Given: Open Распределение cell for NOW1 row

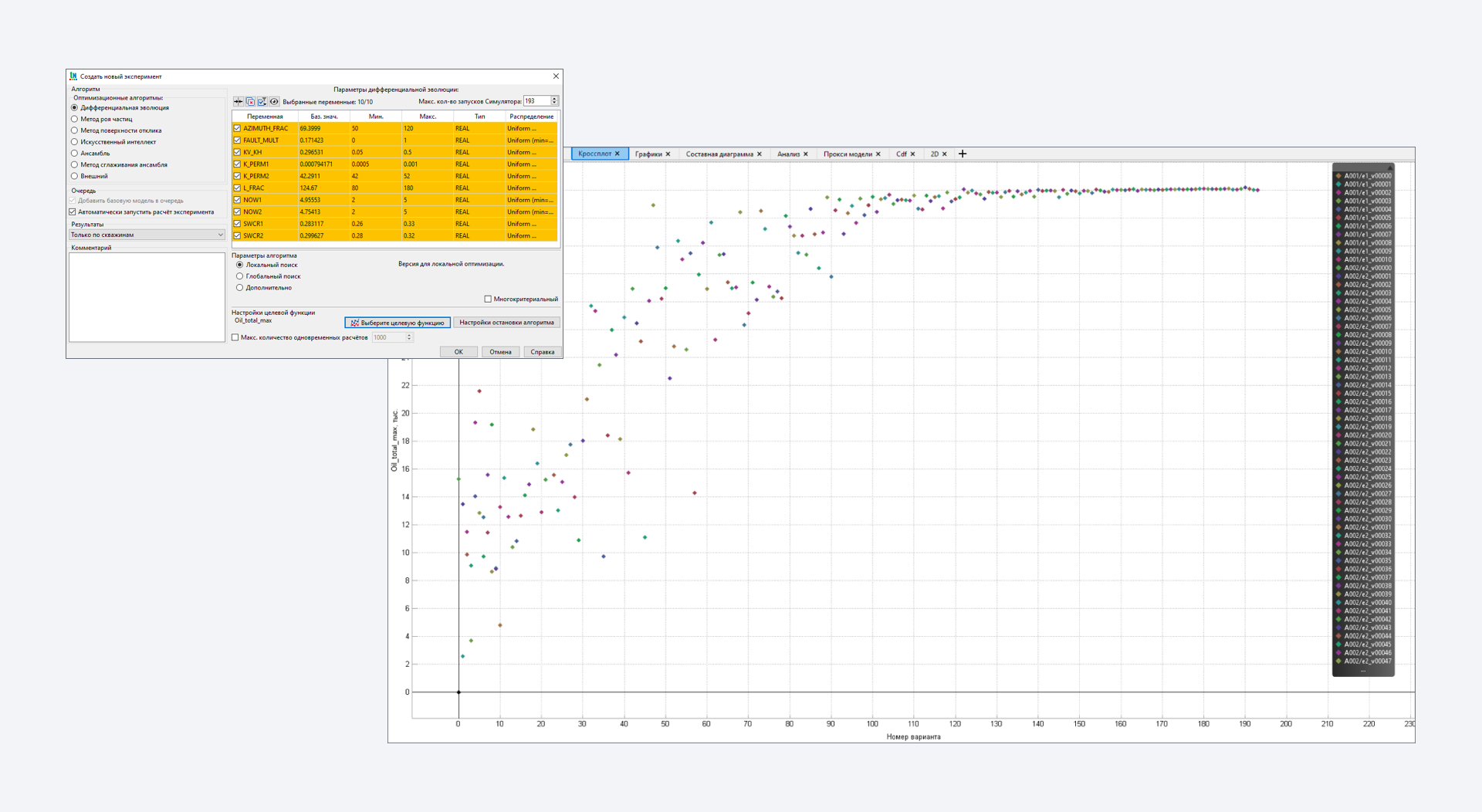Looking at the screenshot, I should coord(531,200).
